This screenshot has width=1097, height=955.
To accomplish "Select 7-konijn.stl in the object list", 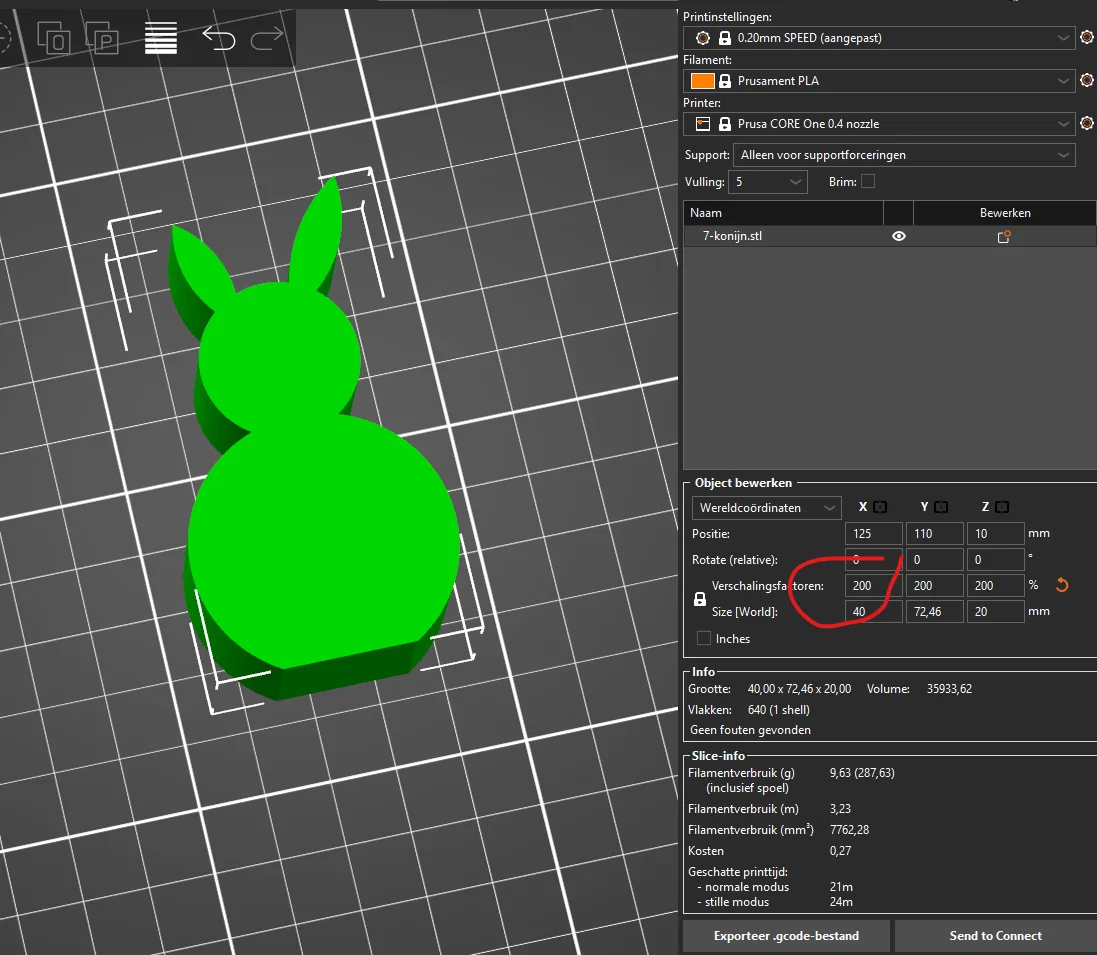I will point(732,236).
